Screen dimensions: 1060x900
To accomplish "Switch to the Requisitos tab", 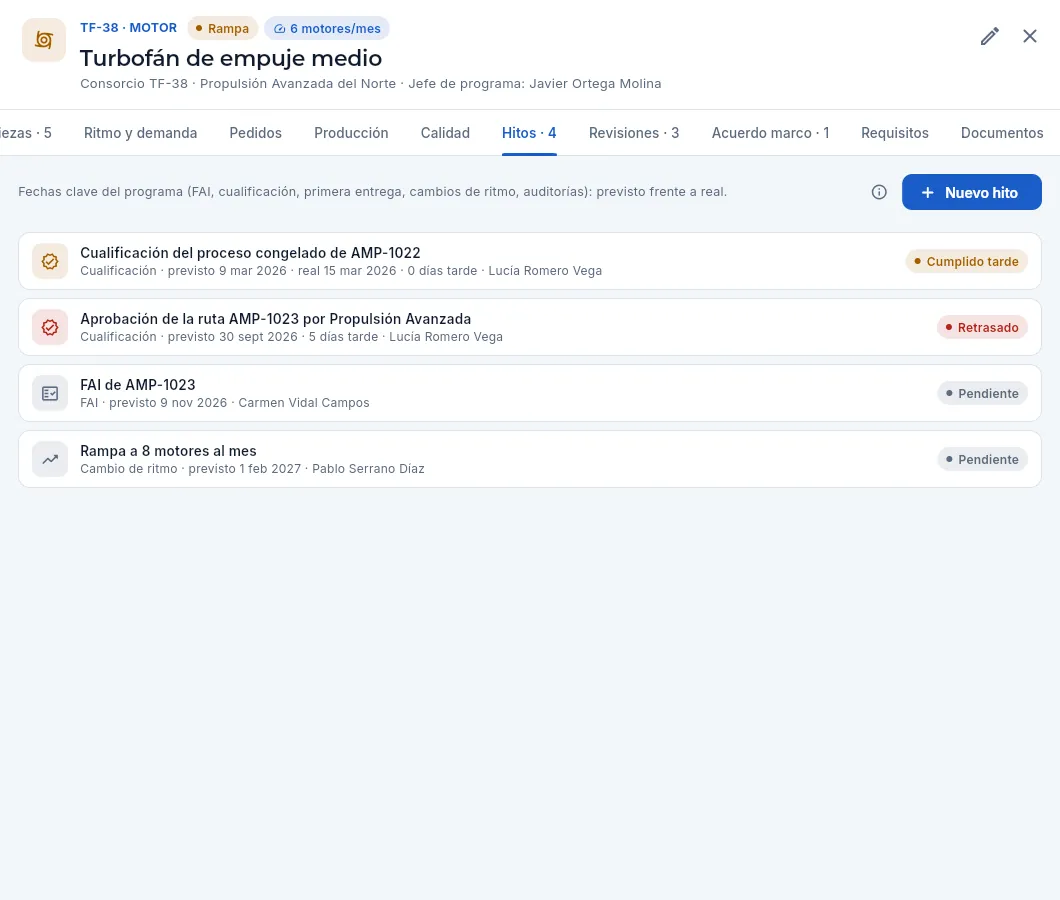I will [x=894, y=133].
